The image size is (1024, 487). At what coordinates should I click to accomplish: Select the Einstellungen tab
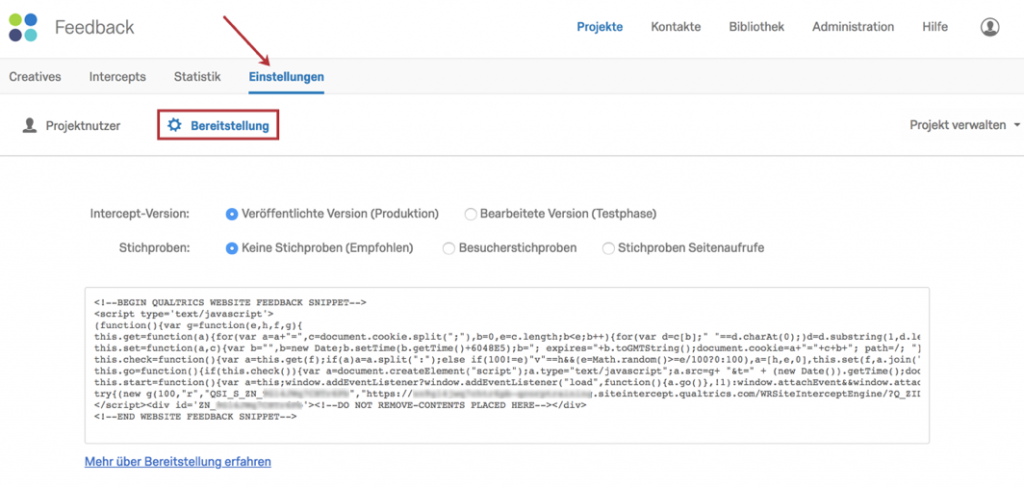click(x=286, y=77)
